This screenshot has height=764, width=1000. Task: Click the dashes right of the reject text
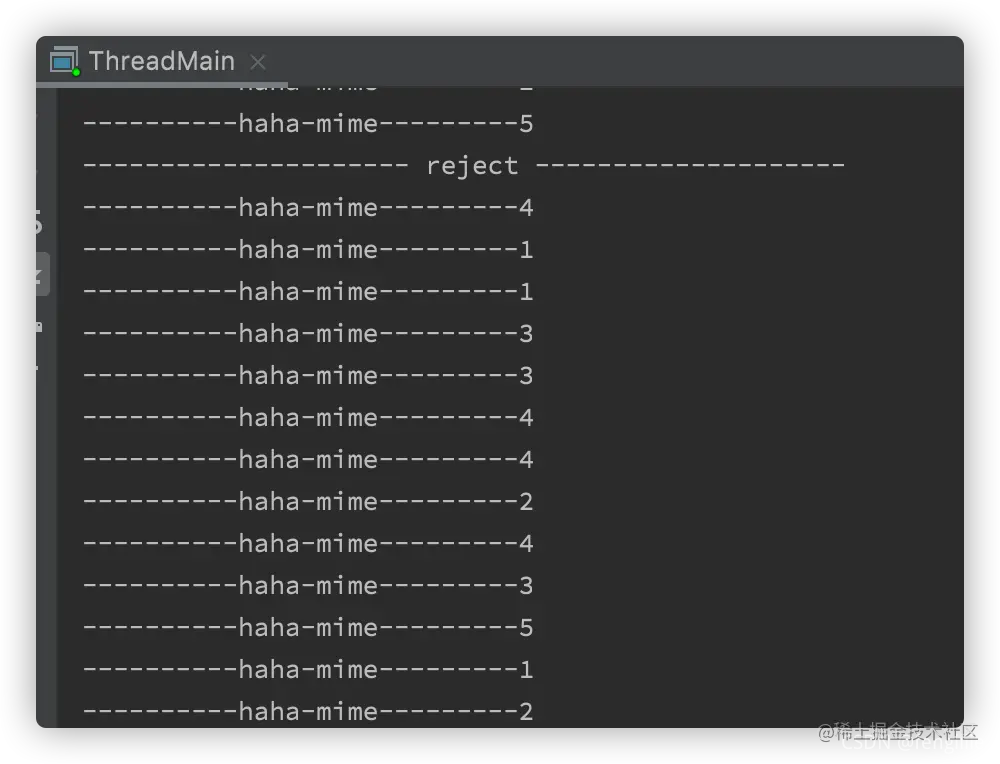coord(691,165)
